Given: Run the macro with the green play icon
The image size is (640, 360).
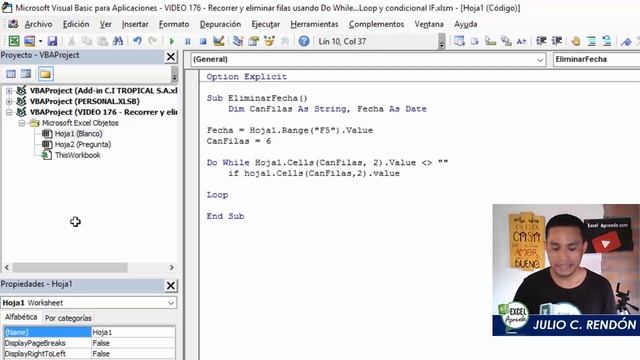Looking at the screenshot, I should point(172,41).
